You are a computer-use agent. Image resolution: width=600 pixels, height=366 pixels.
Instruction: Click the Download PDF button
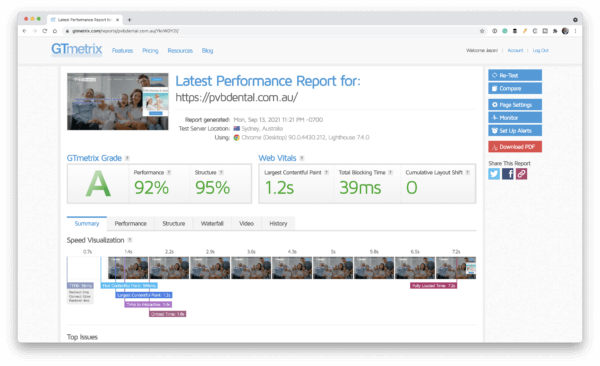coord(515,147)
